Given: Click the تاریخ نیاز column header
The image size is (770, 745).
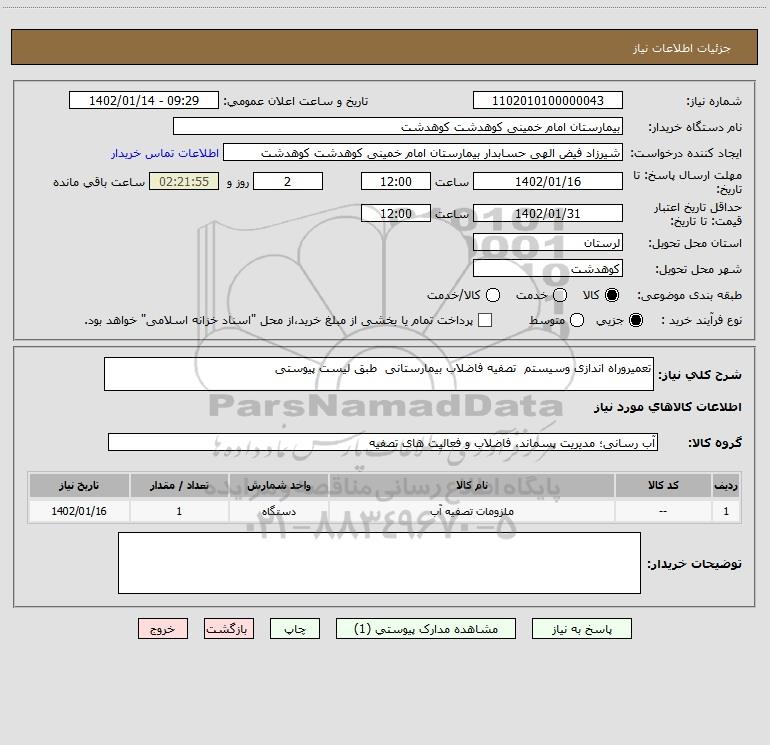Looking at the screenshot, I should (79, 486).
